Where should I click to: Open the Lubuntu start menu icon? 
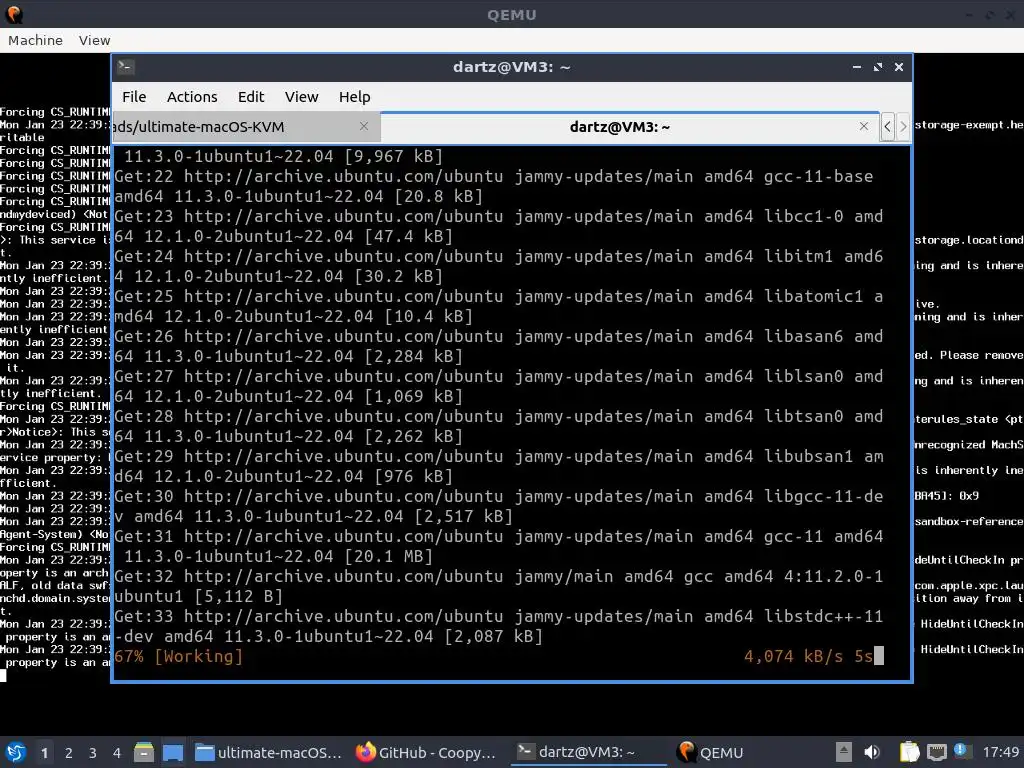click(x=15, y=752)
